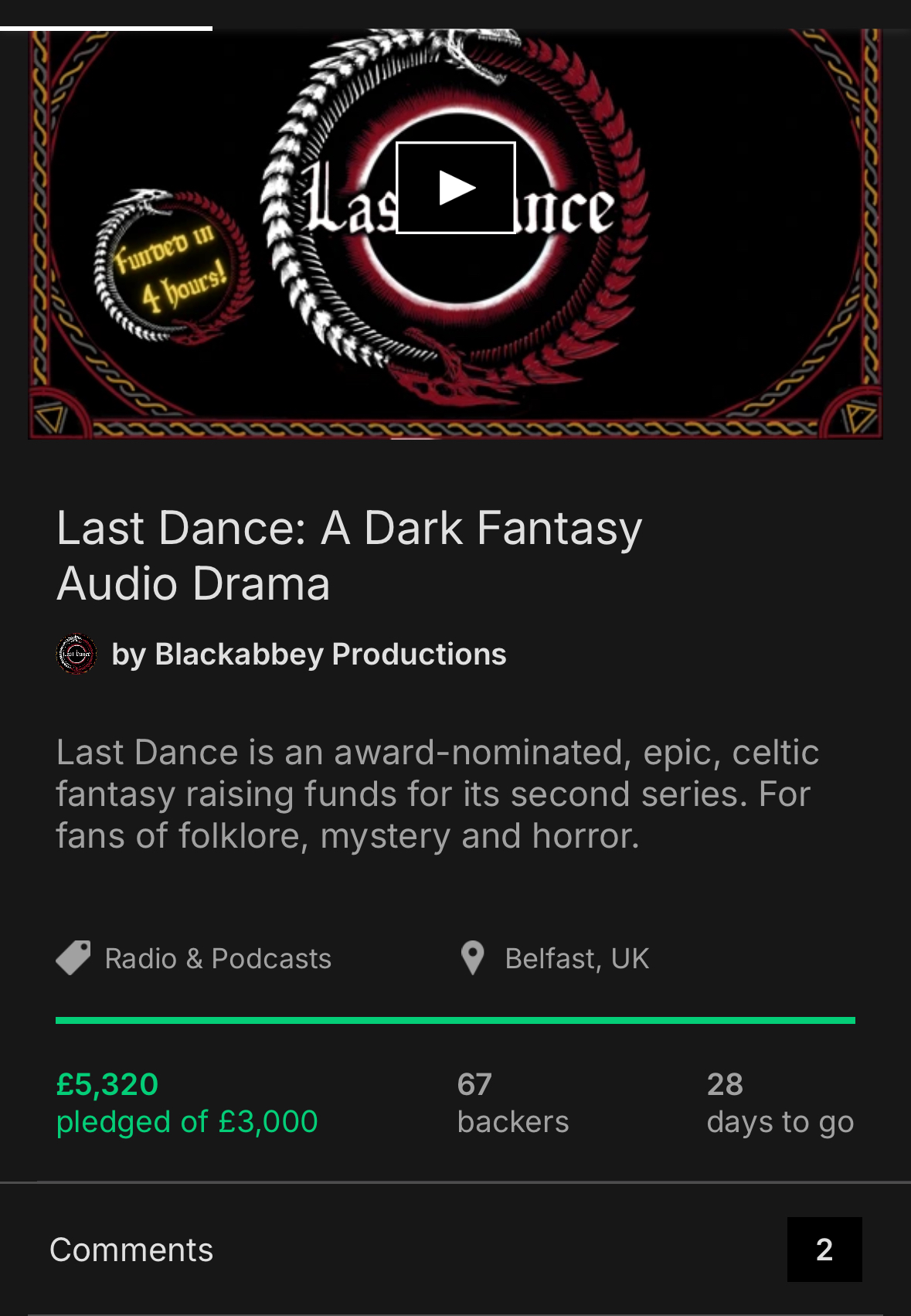Click the comments count badge showing 2
Screen dimensions: 911x1316
coord(824,1250)
